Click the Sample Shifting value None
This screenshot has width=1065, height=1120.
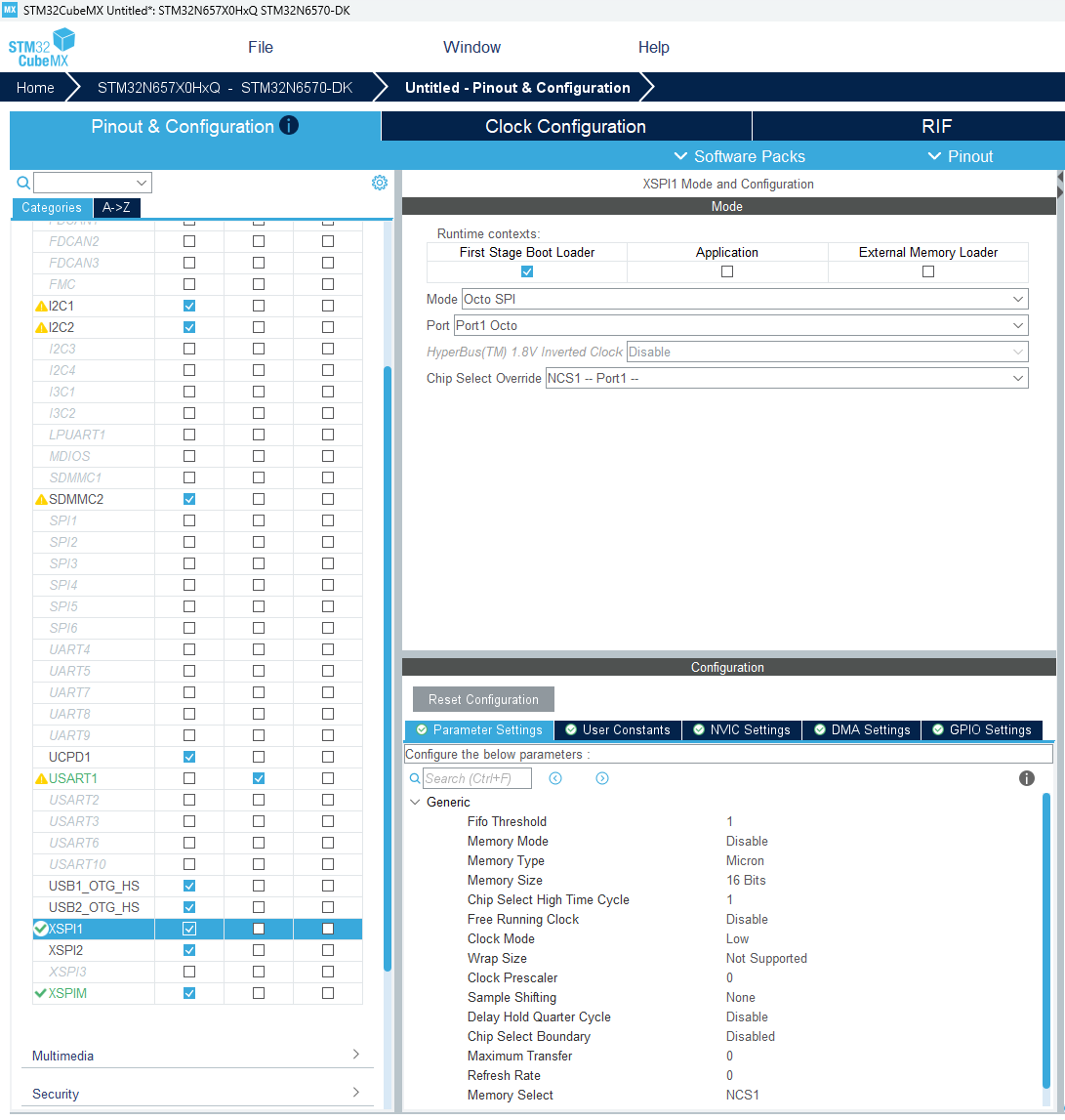point(741,997)
